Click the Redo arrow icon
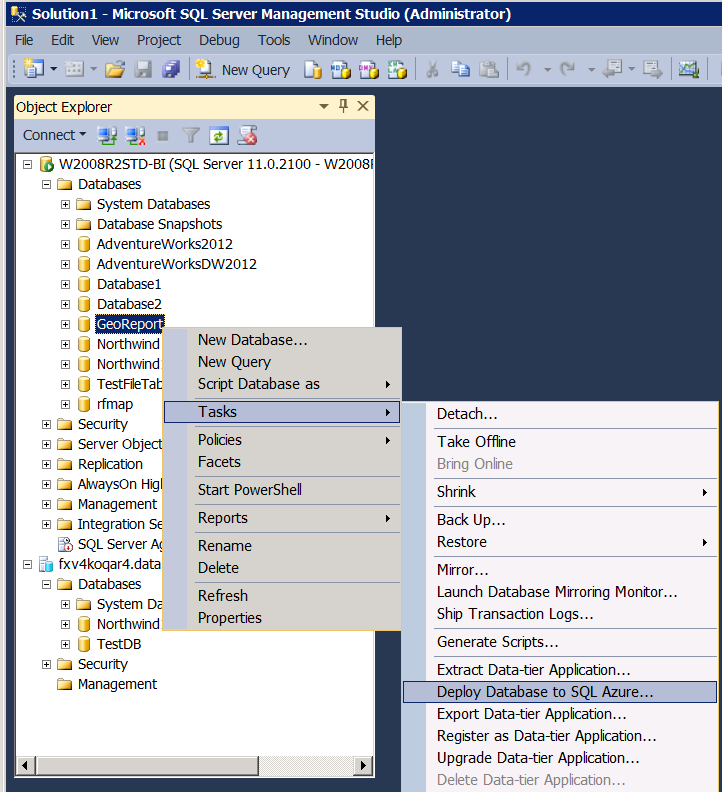This screenshot has width=722, height=792. 568,69
